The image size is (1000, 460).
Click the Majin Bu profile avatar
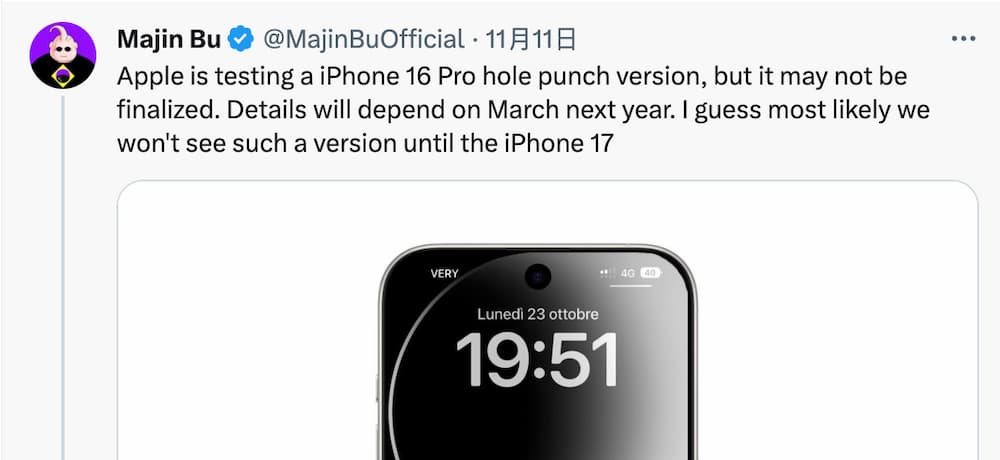62,56
